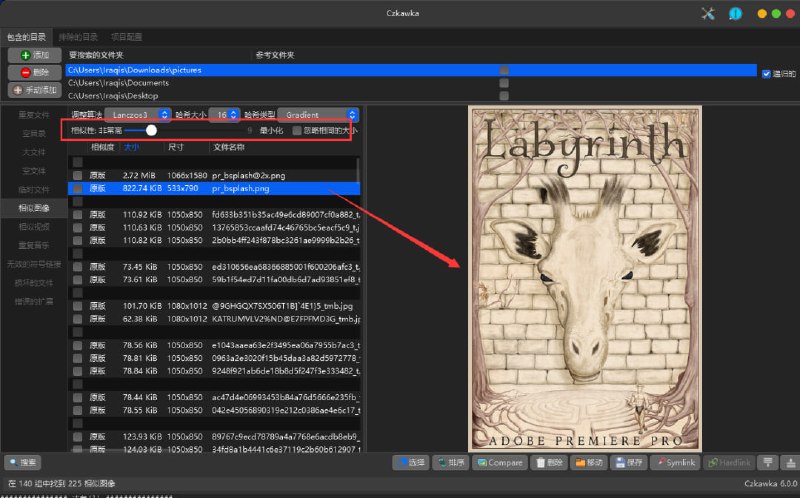
Task: Click the Symlink button
Action: pyautogui.click(x=675, y=463)
